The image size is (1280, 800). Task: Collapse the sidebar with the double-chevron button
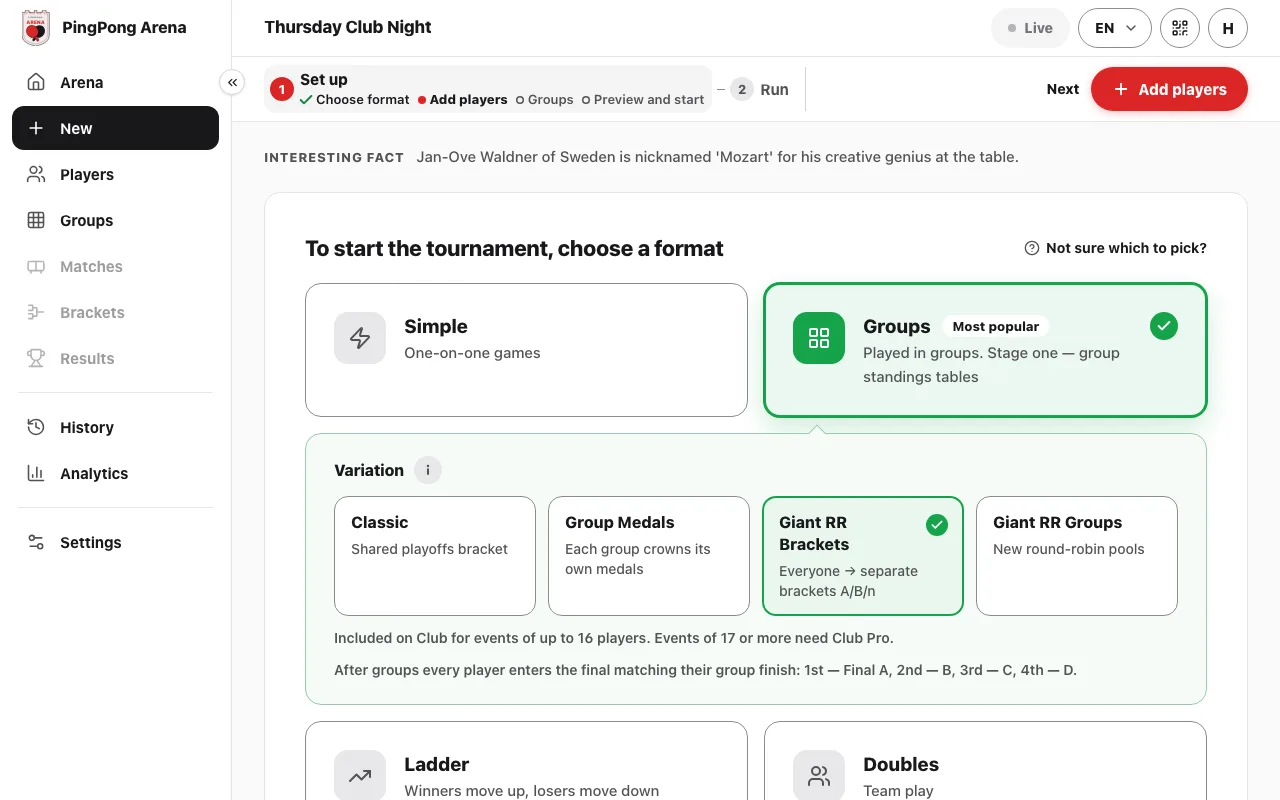point(232,82)
